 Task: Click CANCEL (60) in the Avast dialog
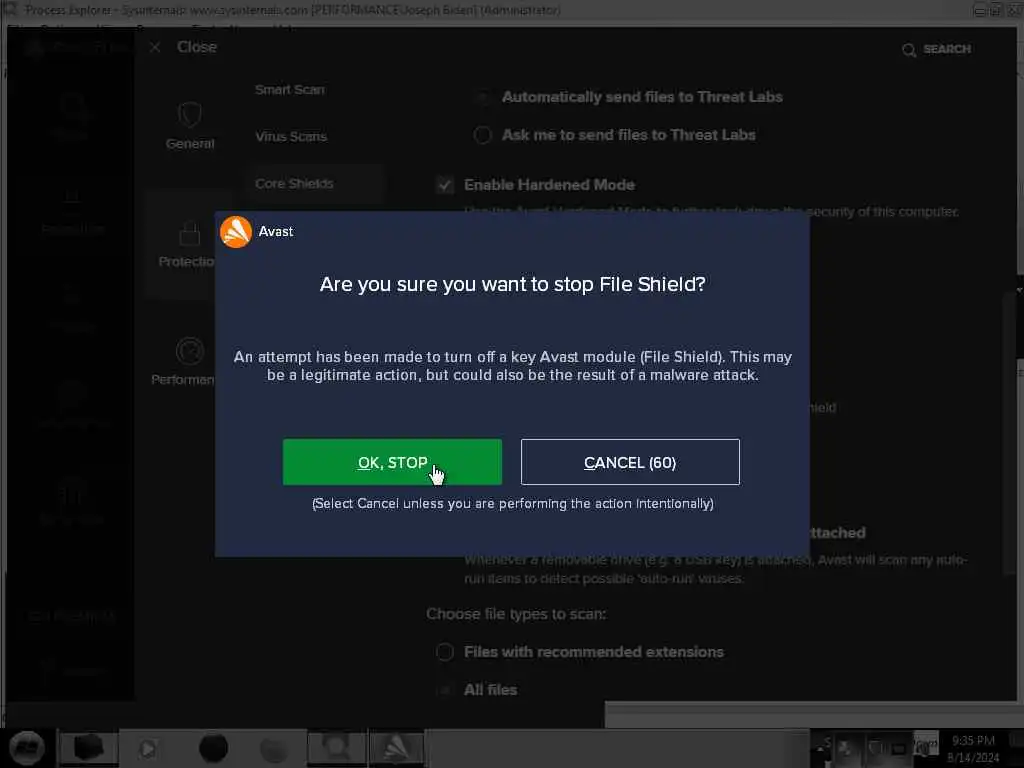(630, 462)
